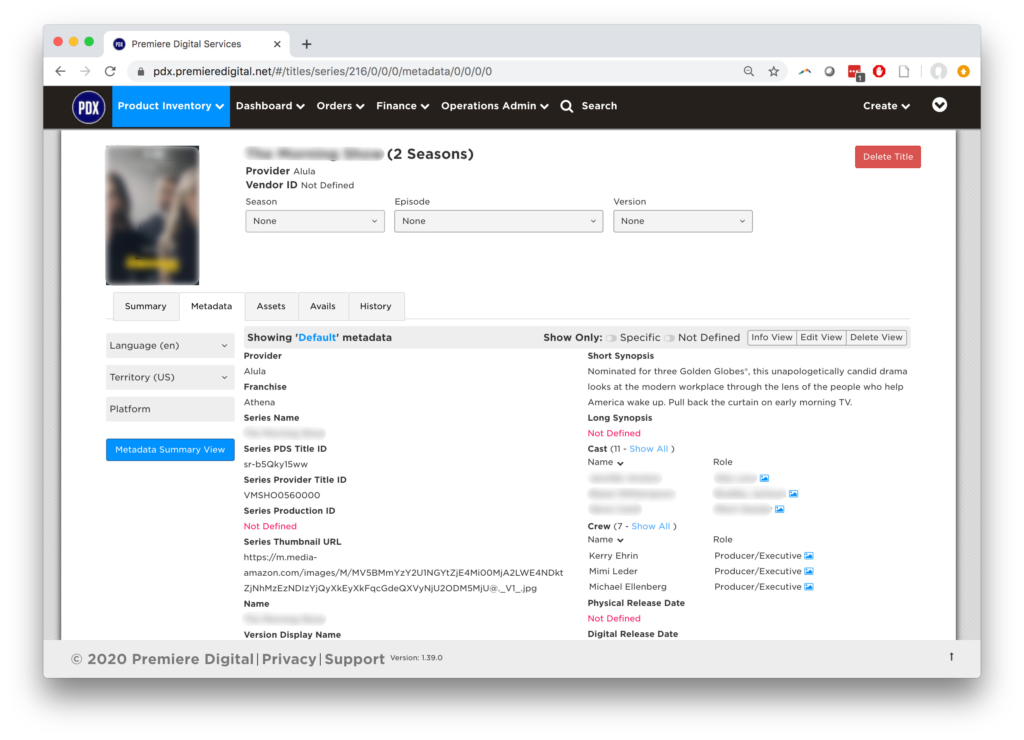Click the PDX logo icon
Image resolution: width=1024 pixels, height=740 pixels.
[89, 106]
